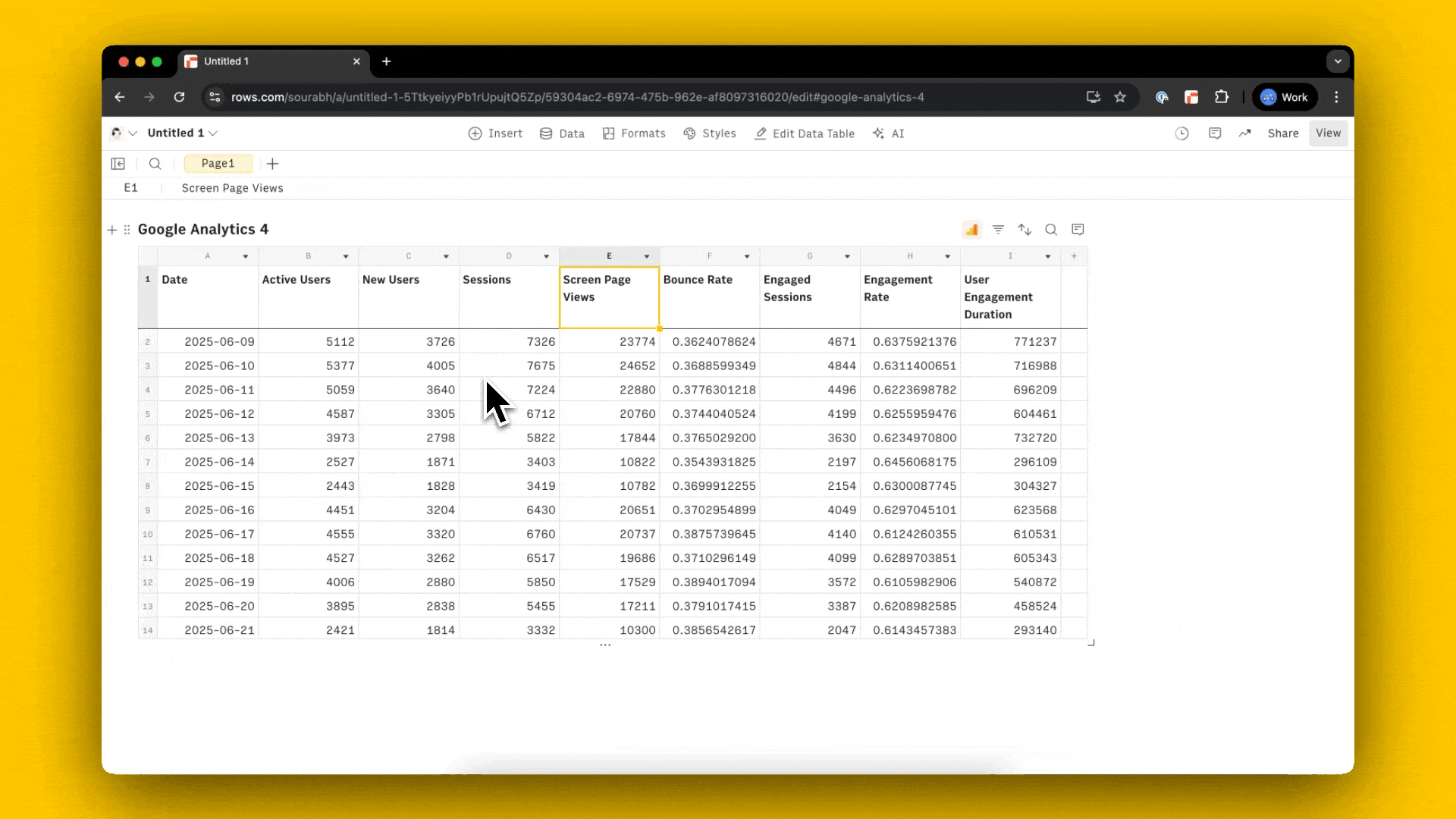1456x819 pixels.
Task: Select the cell containing 0.3776301218
Action: coord(710,390)
